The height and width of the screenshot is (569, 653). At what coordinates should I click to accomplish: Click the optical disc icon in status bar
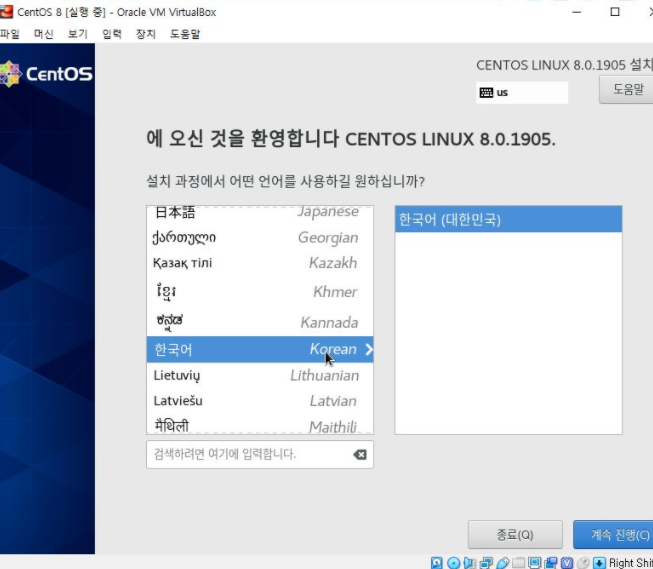pyautogui.click(x=454, y=563)
